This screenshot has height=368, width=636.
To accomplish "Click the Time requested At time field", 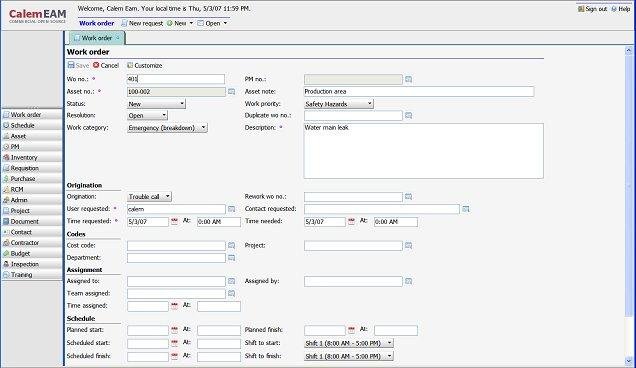I will [219, 222].
